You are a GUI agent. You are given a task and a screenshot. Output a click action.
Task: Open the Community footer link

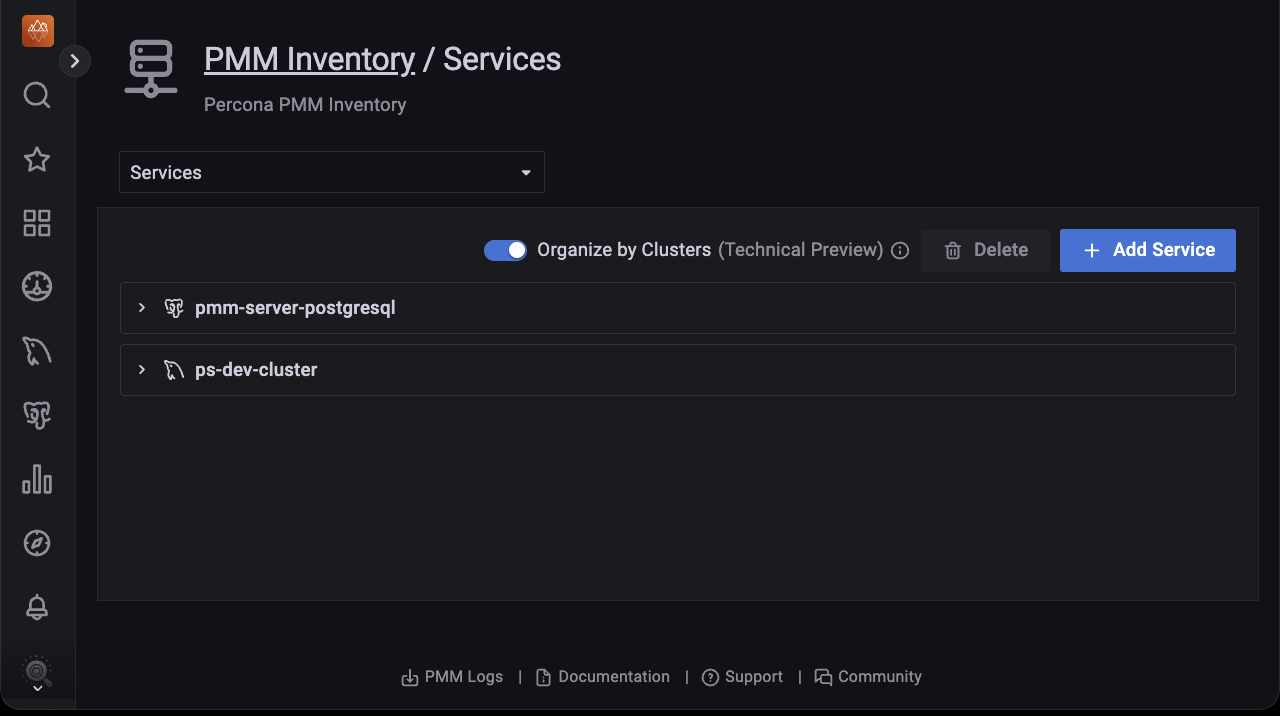[x=868, y=677]
